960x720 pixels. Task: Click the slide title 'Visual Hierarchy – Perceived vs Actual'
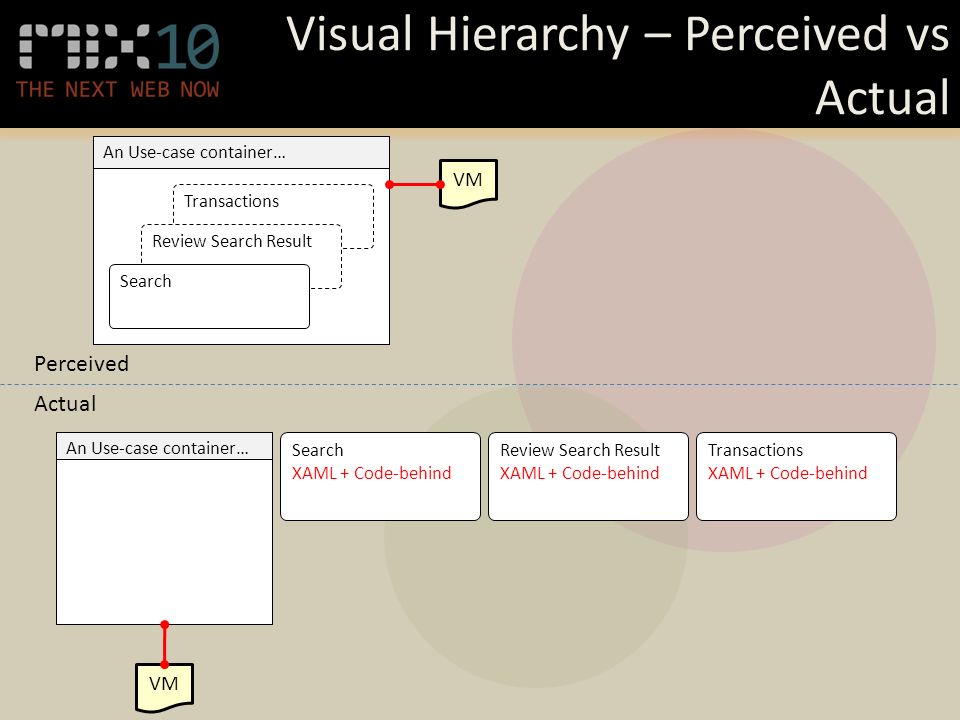click(x=617, y=64)
